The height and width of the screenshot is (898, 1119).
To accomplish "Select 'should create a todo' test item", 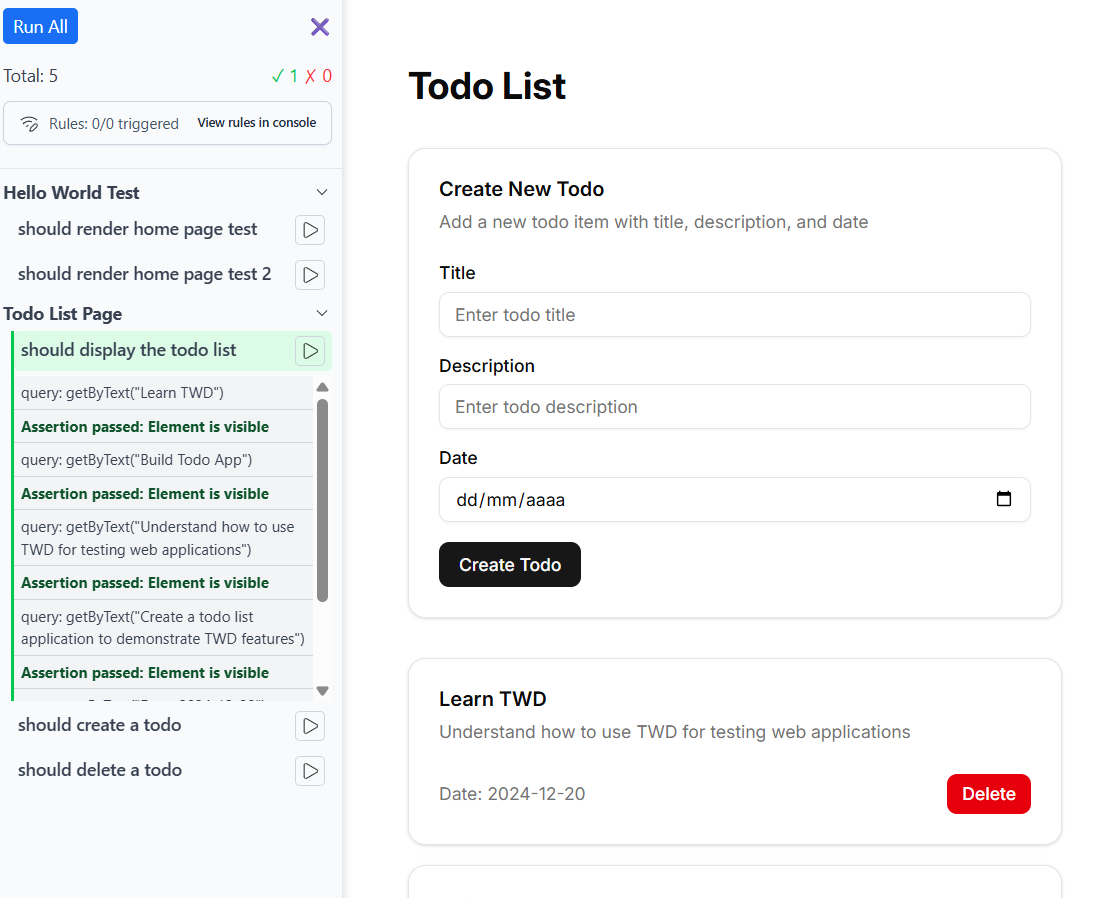I will click(100, 725).
